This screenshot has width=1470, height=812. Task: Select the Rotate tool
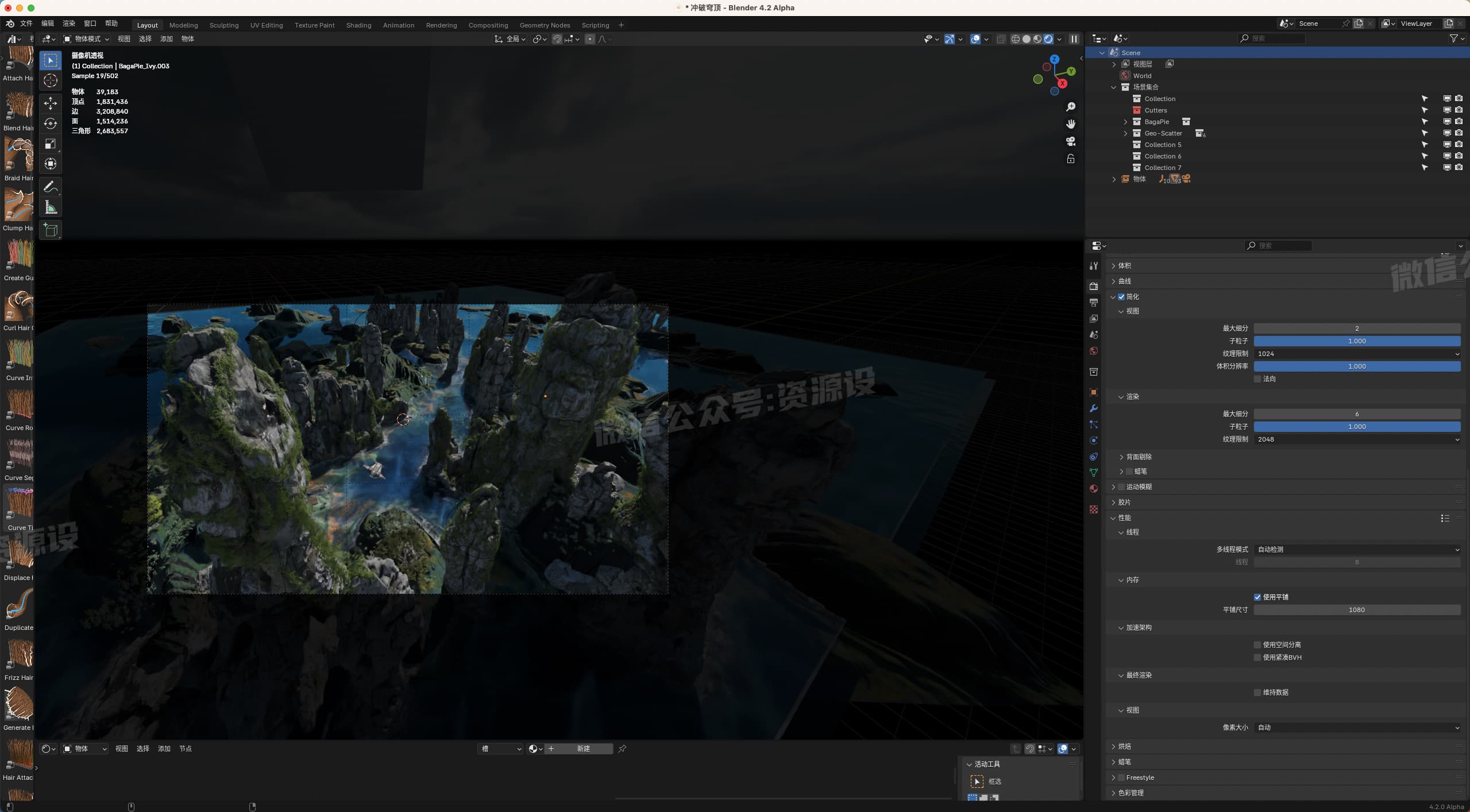(51, 123)
